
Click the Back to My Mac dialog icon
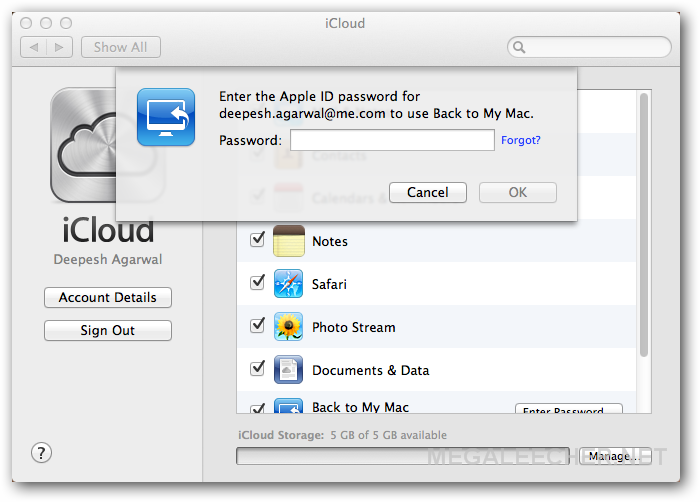166,117
